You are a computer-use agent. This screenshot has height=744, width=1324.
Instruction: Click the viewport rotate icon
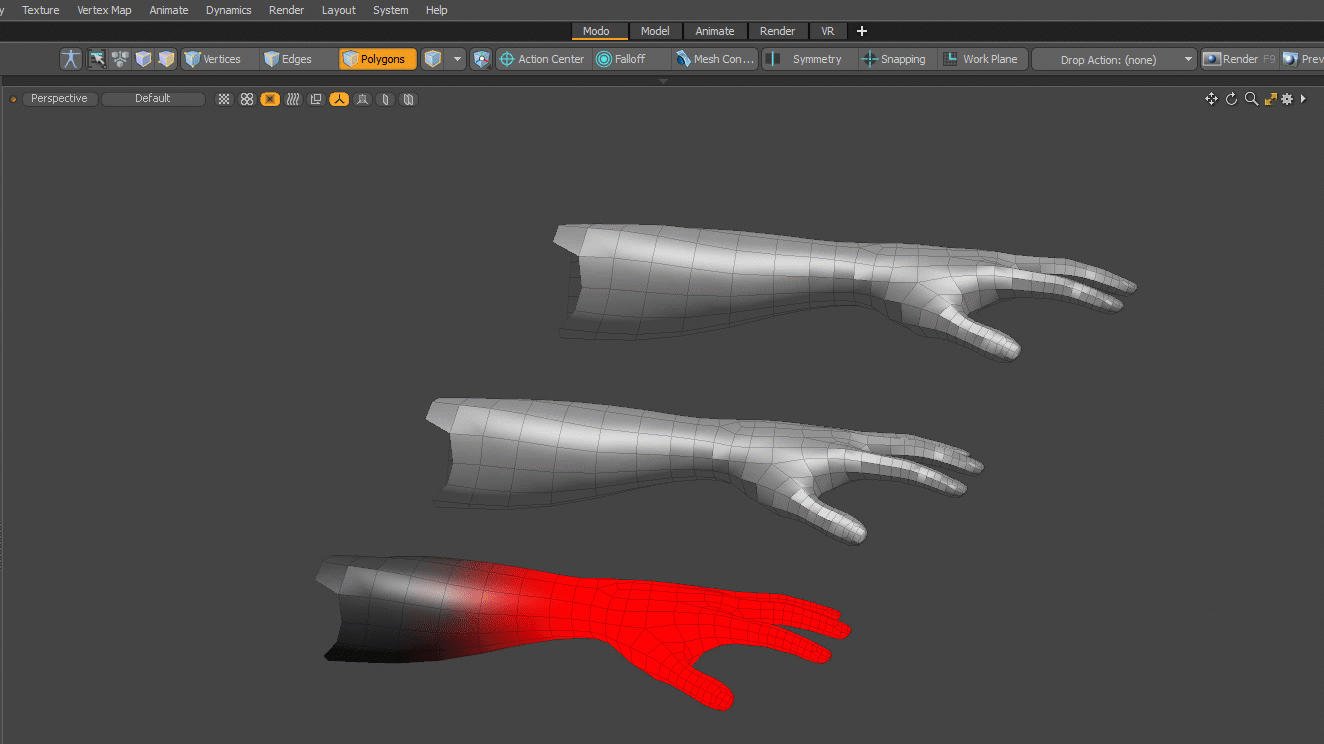coord(1231,99)
